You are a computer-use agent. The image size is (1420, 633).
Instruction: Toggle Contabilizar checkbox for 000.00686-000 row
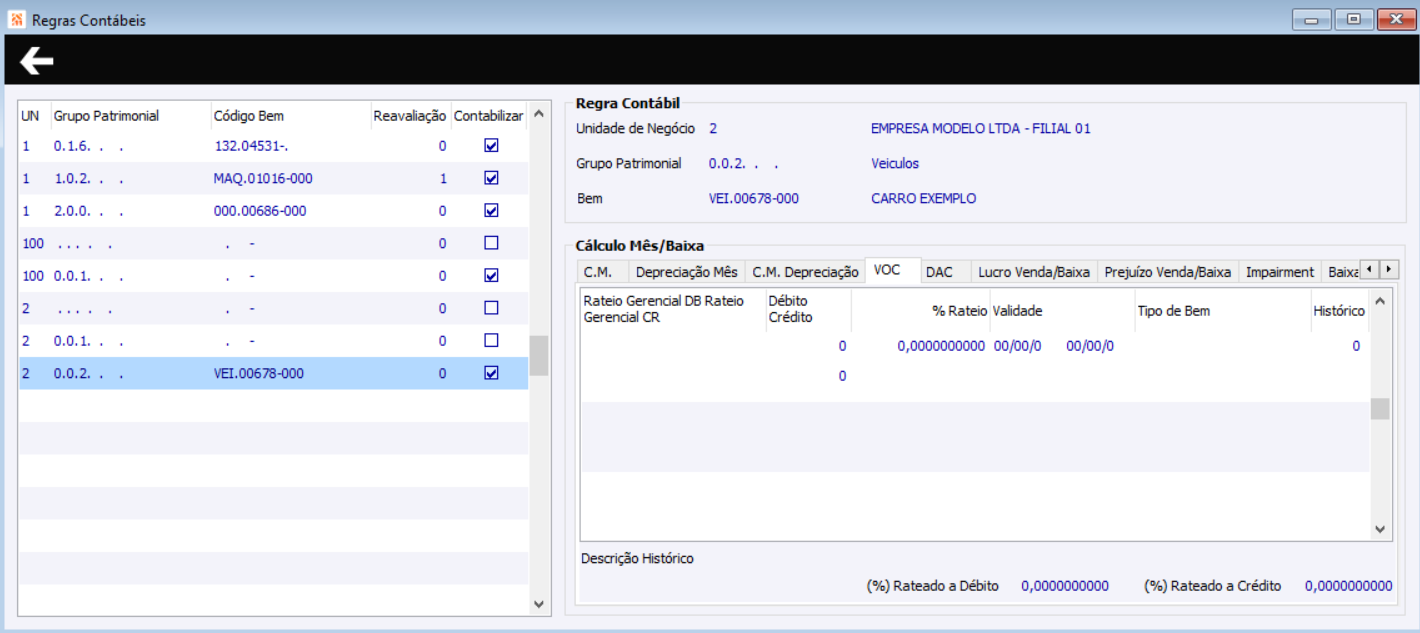tap(491, 210)
